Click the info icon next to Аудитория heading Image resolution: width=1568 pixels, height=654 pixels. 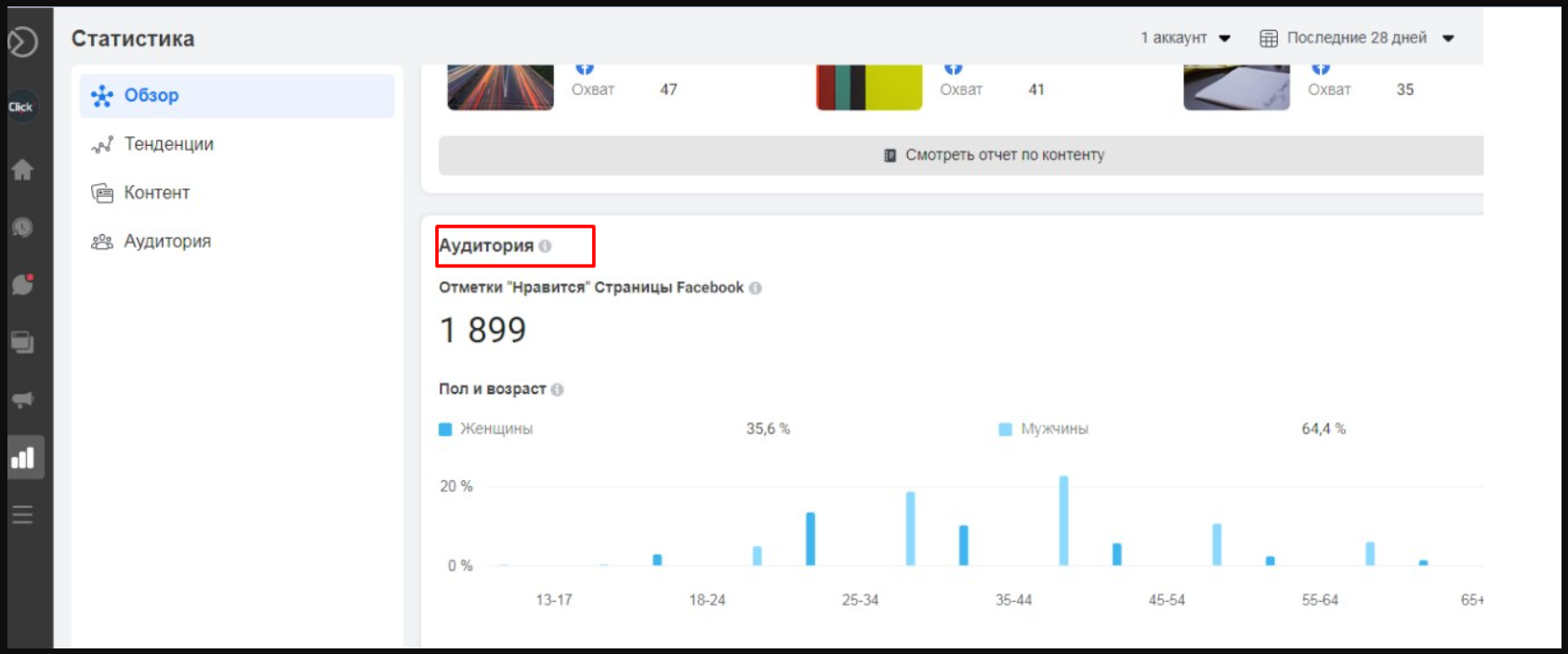(x=546, y=246)
